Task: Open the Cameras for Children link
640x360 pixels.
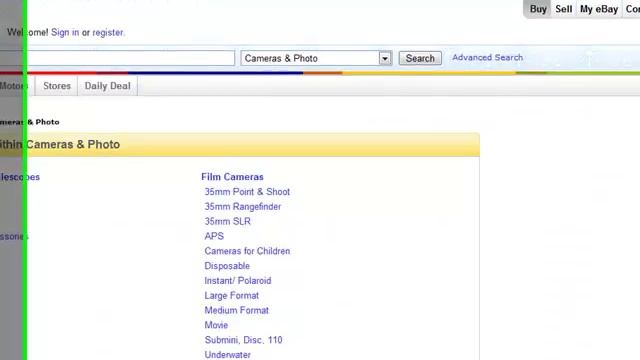Action: 247,251
